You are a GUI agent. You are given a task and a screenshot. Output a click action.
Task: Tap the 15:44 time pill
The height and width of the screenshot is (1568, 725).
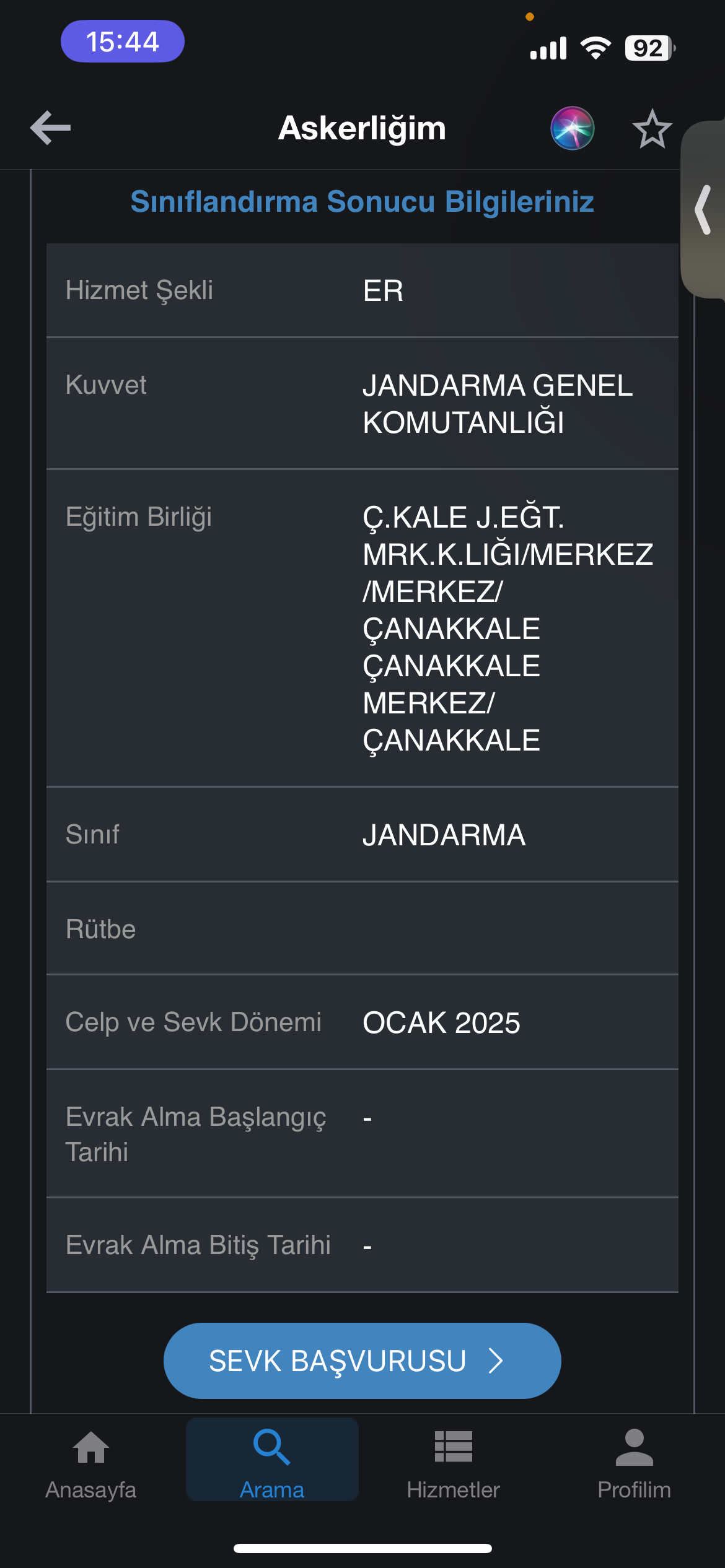(x=122, y=41)
